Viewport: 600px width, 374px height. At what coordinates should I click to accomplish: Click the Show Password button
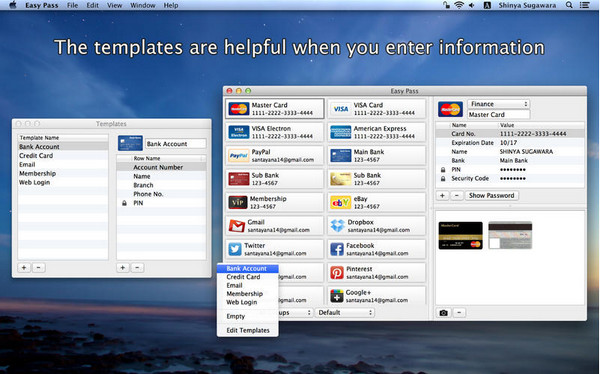(492, 196)
